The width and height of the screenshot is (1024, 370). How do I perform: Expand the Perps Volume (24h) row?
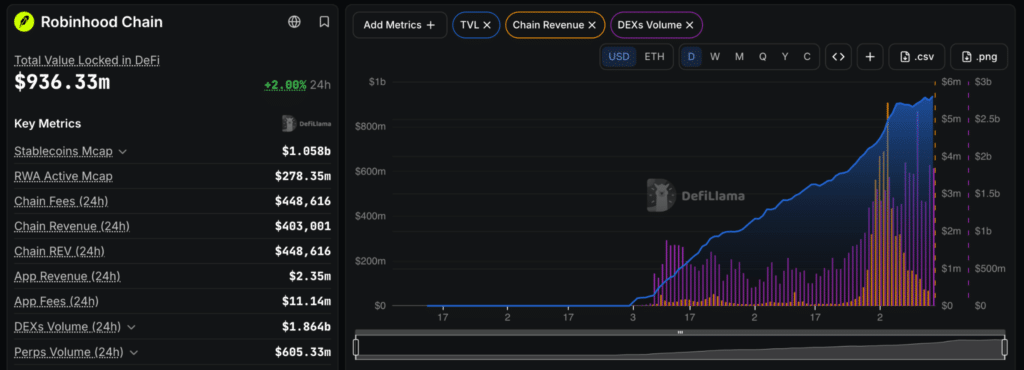(134, 352)
